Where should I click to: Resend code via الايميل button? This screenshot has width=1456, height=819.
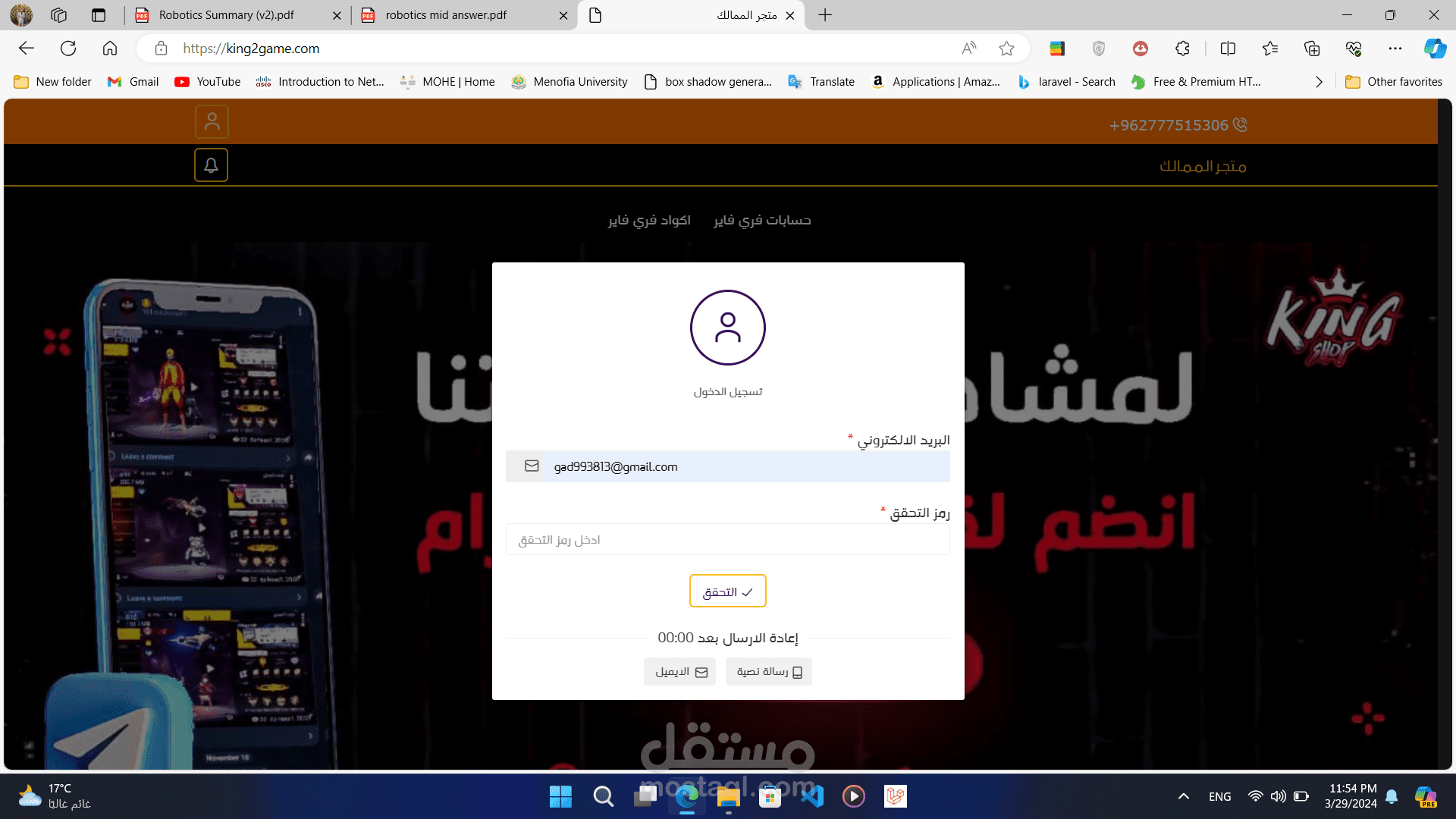point(679,672)
